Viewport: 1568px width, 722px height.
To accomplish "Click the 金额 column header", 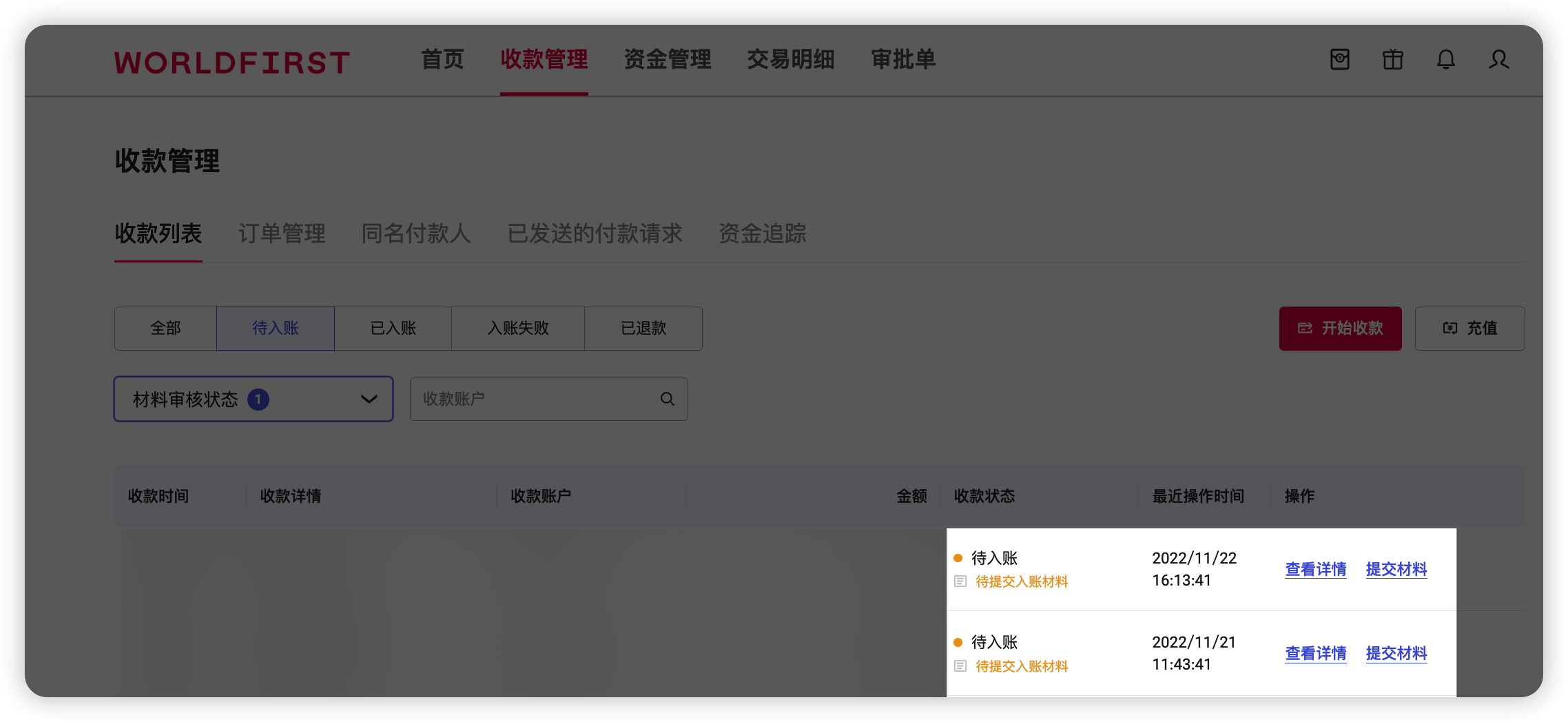I will [911, 496].
